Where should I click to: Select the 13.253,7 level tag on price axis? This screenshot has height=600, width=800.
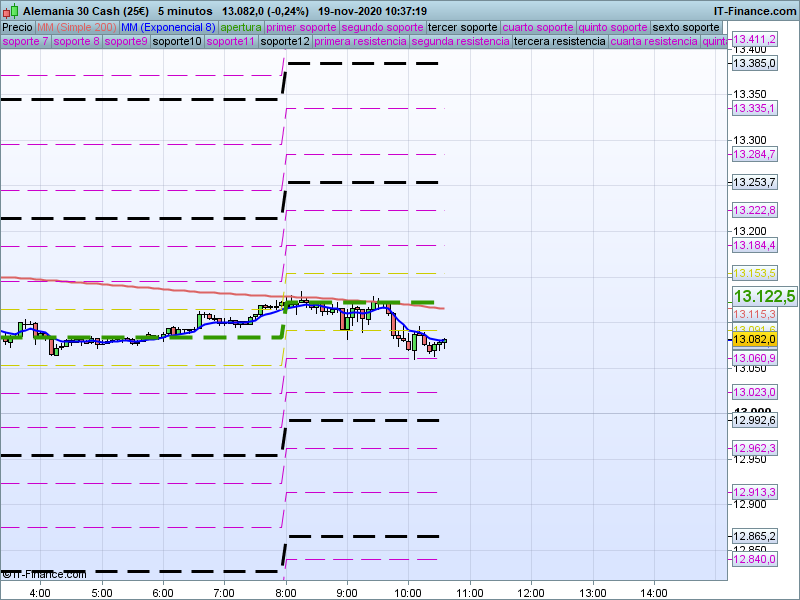point(754,182)
